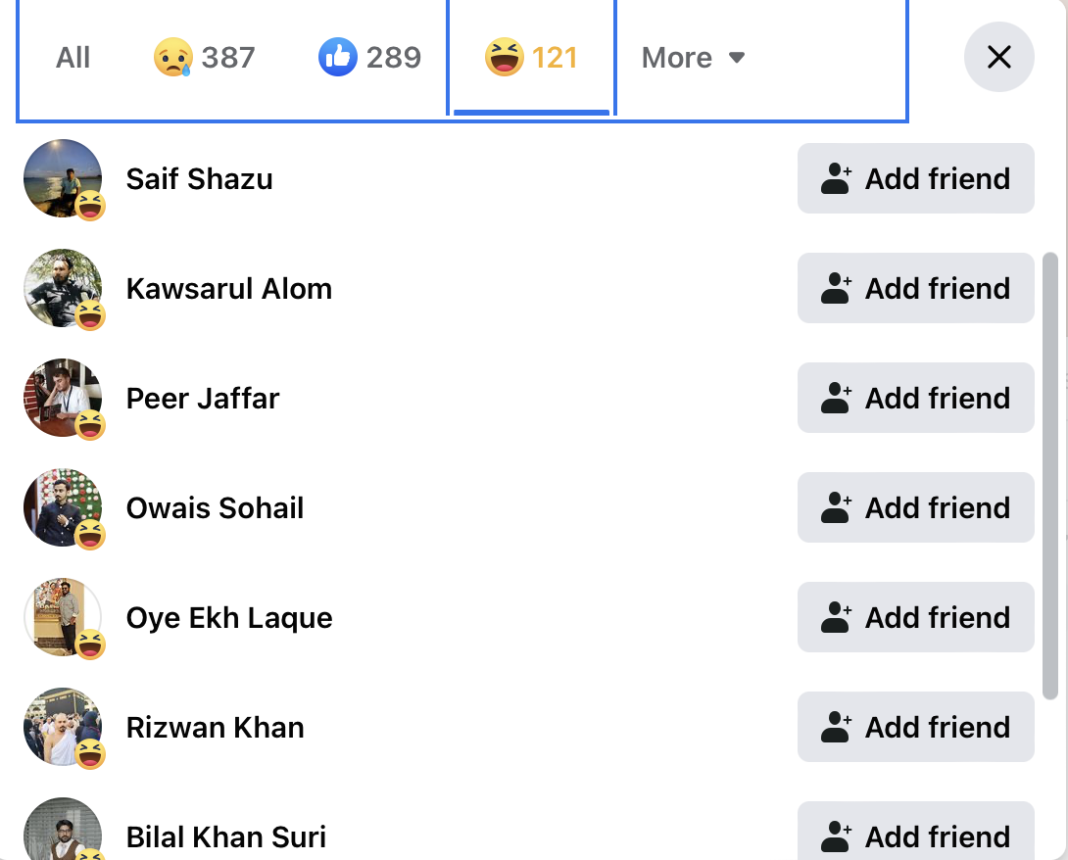Click Owais Sohail's profile avatar

(62, 507)
